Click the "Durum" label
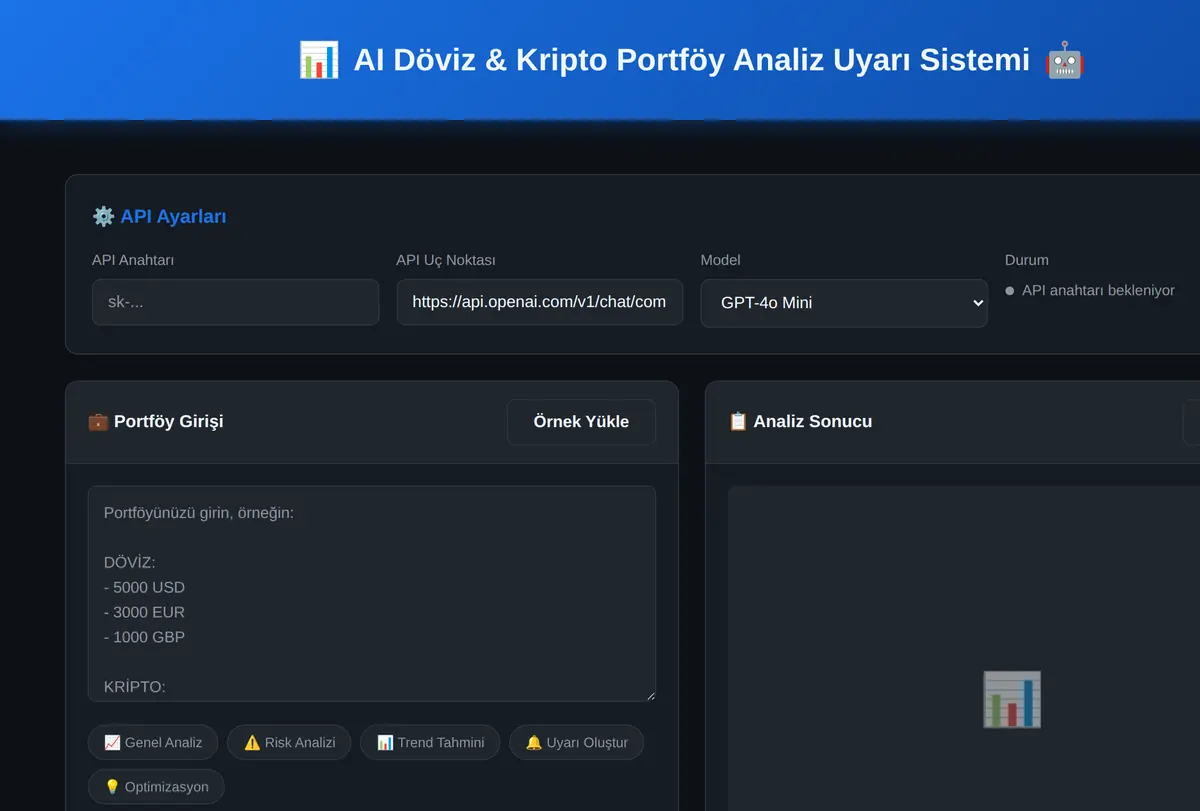This screenshot has height=811, width=1200. (1027, 260)
